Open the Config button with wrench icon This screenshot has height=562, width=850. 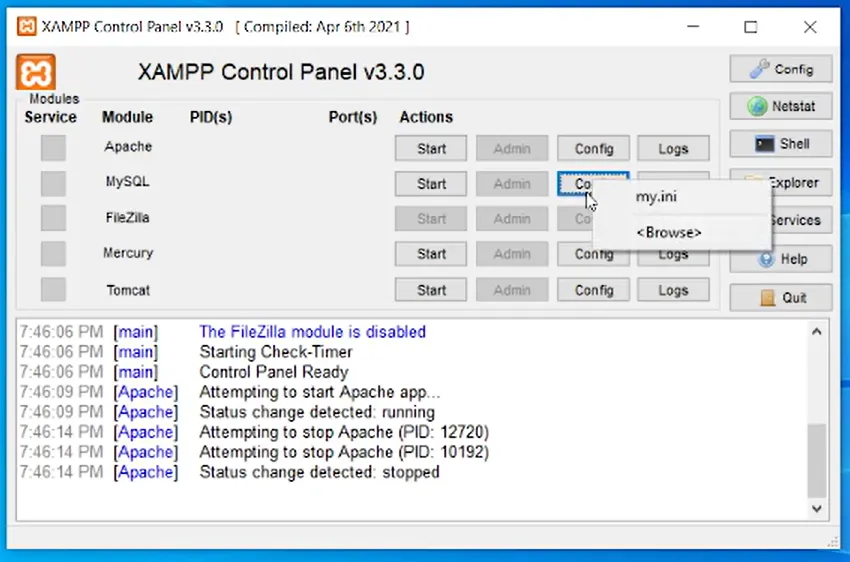[781, 69]
